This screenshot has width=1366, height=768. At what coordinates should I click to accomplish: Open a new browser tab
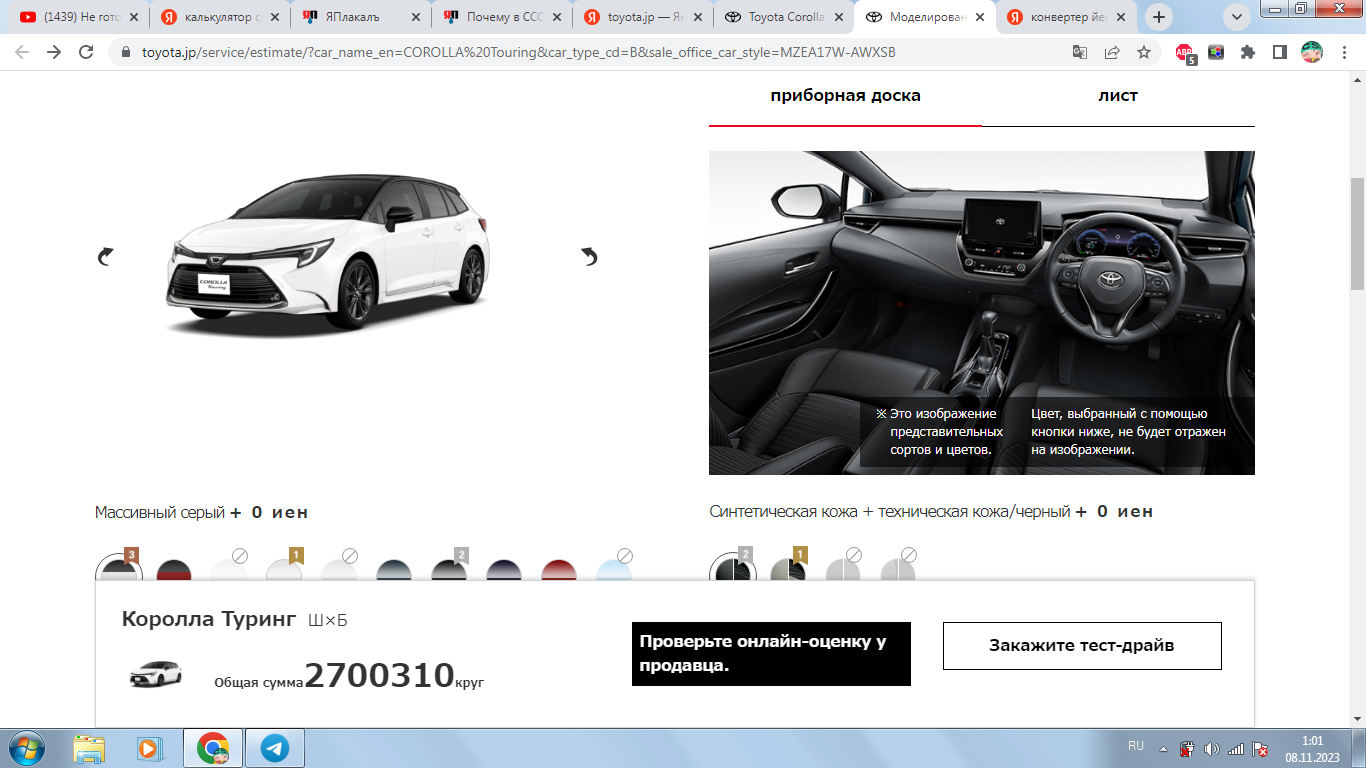1159,17
